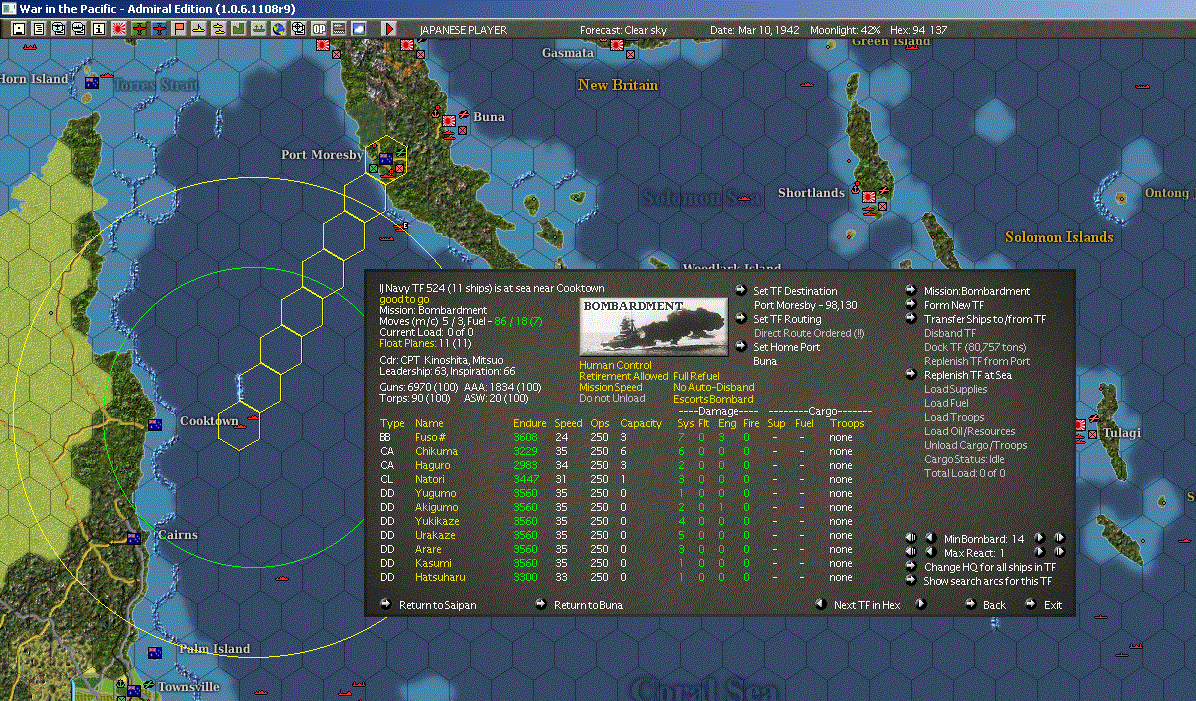Open the OP toolbar icon
Image resolution: width=1196 pixels, height=701 pixels.
(x=319, y=29)
